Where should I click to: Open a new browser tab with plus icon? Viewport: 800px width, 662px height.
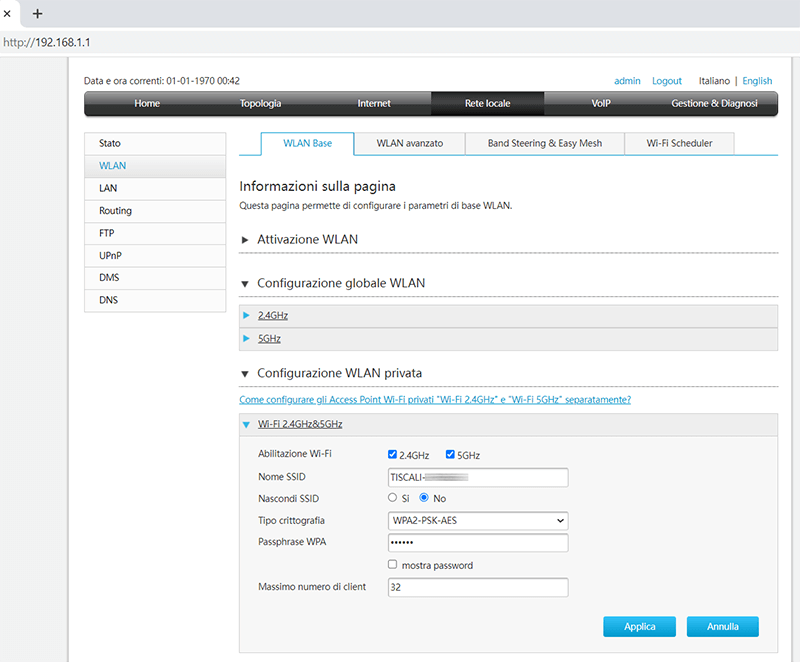coord(38,13)
